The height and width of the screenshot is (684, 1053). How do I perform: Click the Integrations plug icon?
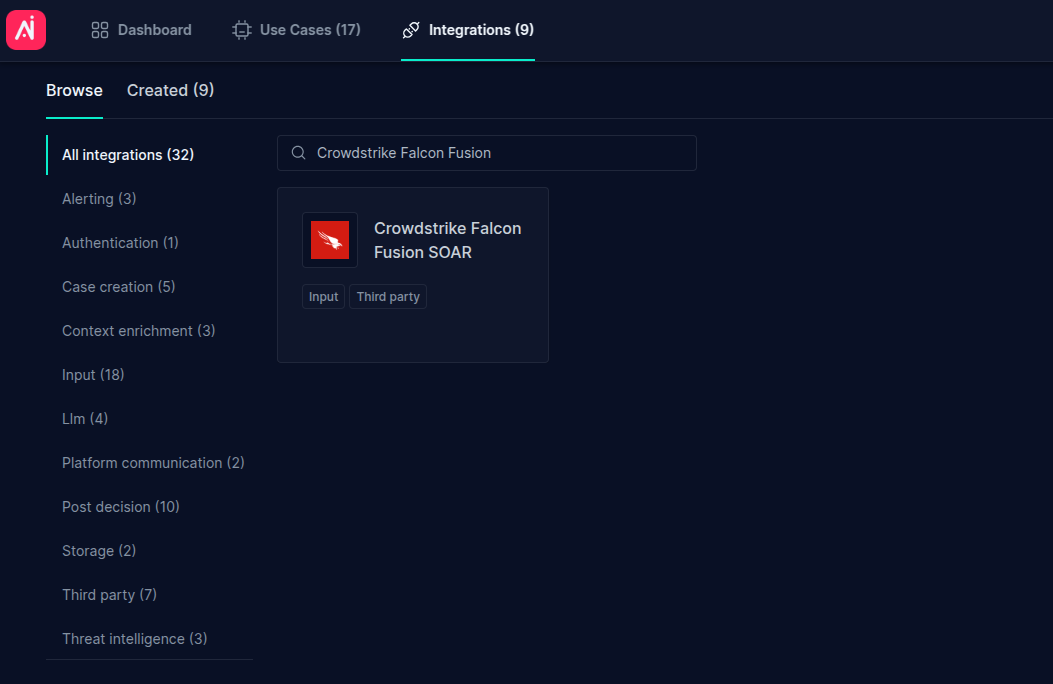[x=411, y=30]
